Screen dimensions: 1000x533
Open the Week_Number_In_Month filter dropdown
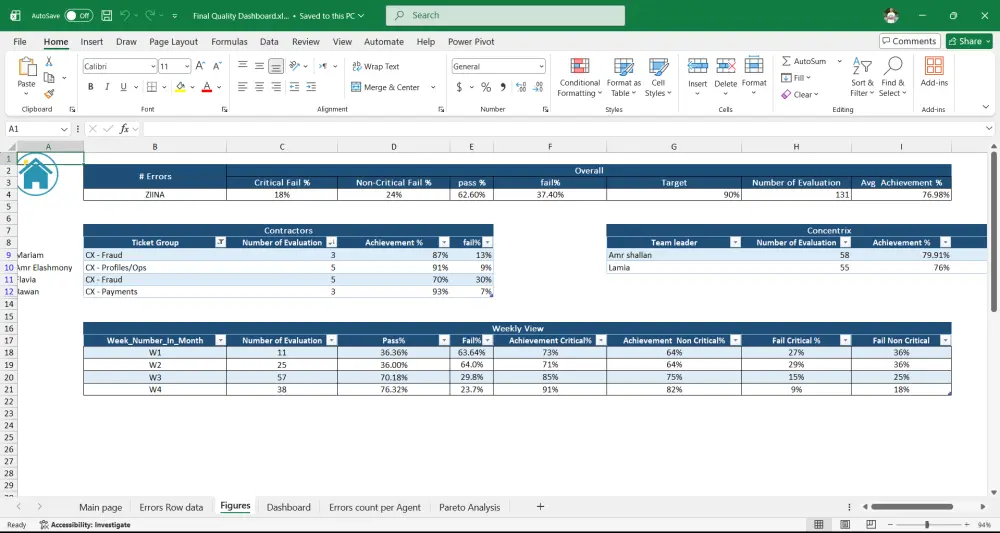pos(220,340)
